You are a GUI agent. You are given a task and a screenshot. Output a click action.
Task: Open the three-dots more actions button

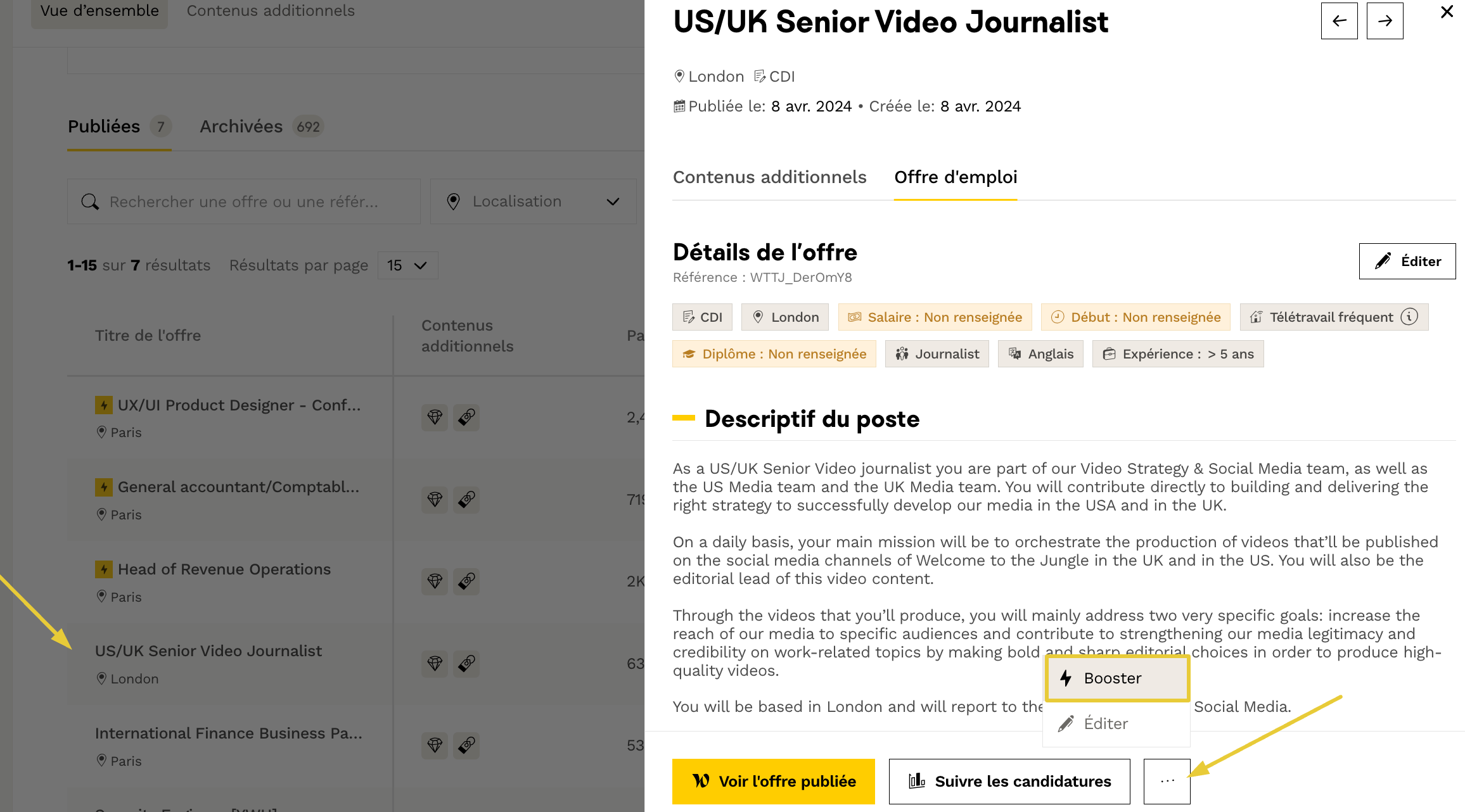point(1167,781)
